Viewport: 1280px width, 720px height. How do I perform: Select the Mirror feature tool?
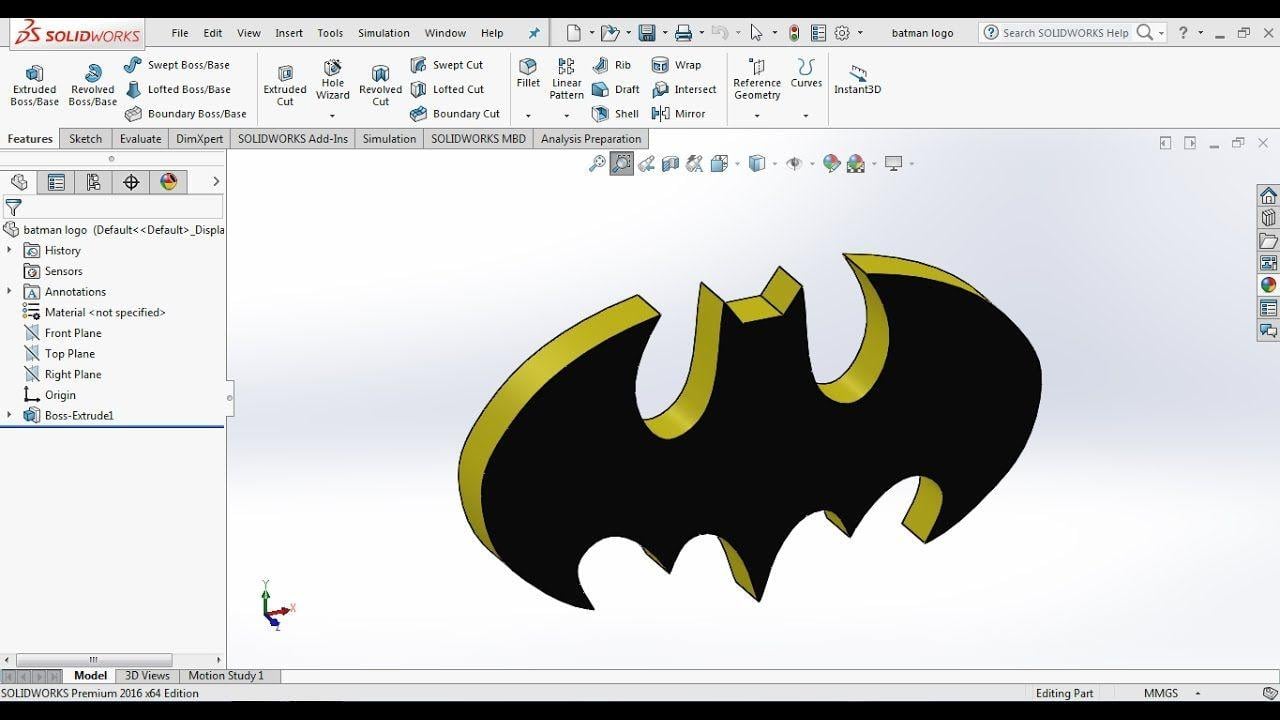point(678,114)
